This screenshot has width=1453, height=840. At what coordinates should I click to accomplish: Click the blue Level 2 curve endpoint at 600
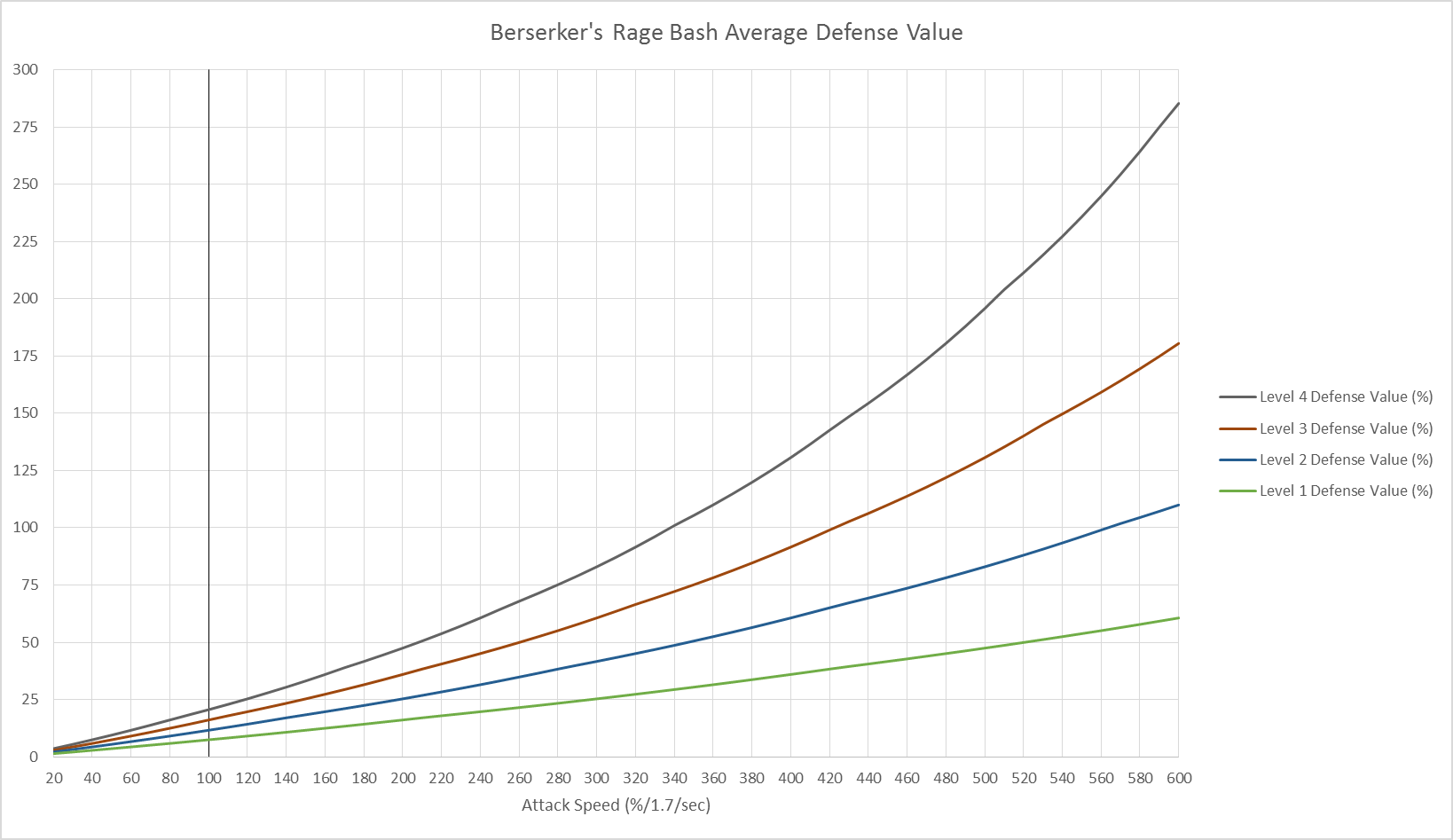click(1178, 506)
